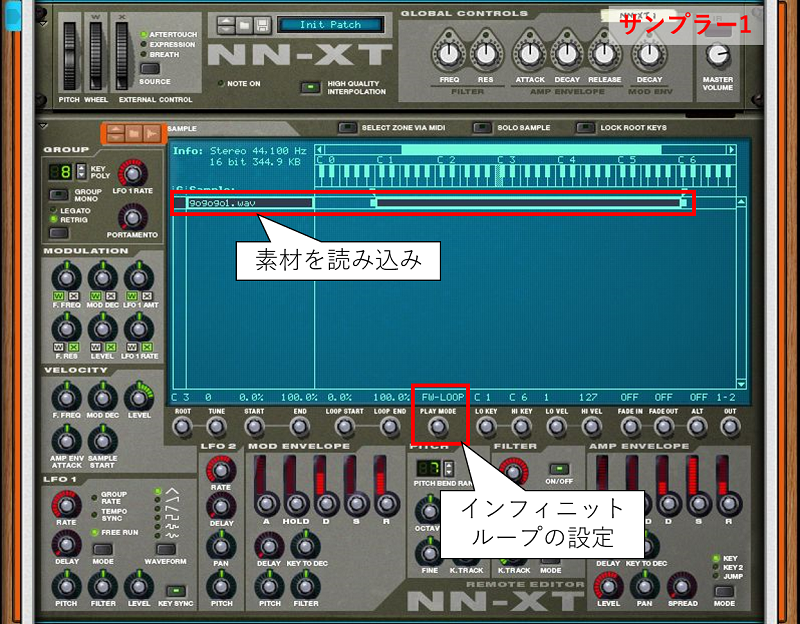The height and width of the screenshot is (624, 800).
Task: Click the Group LFO 1 Rate knob
Action: coord(133,173)
